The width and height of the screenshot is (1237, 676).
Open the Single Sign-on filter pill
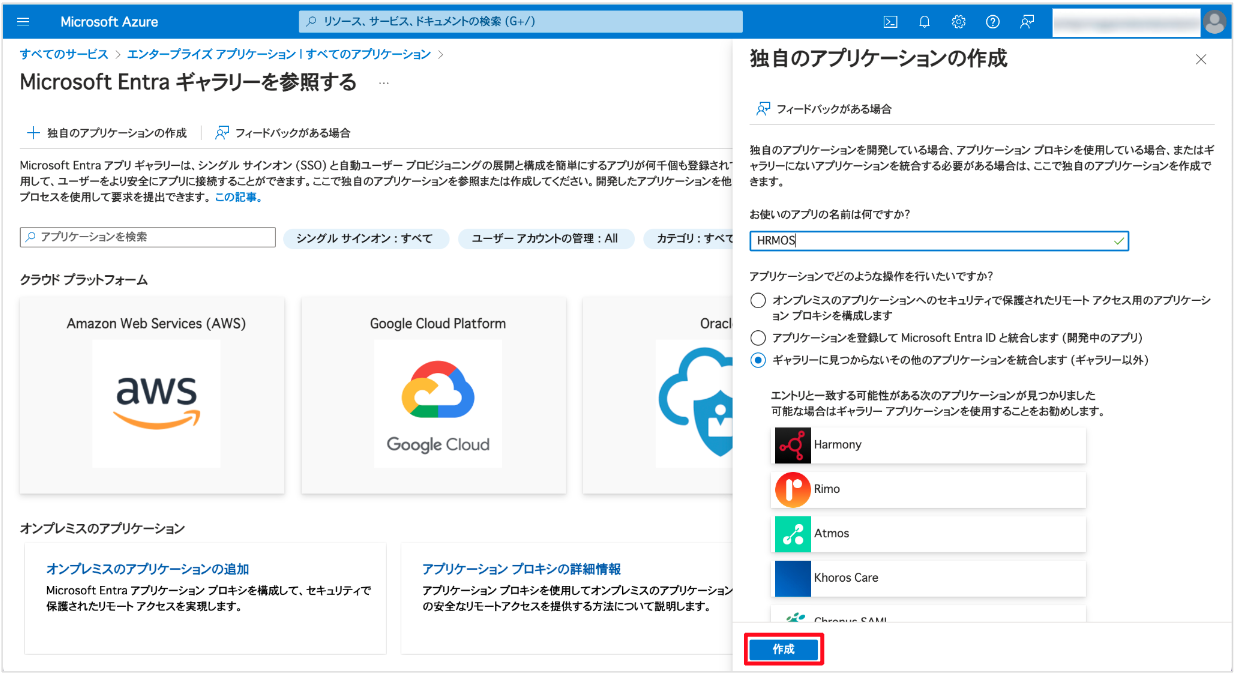pos(365,239)
